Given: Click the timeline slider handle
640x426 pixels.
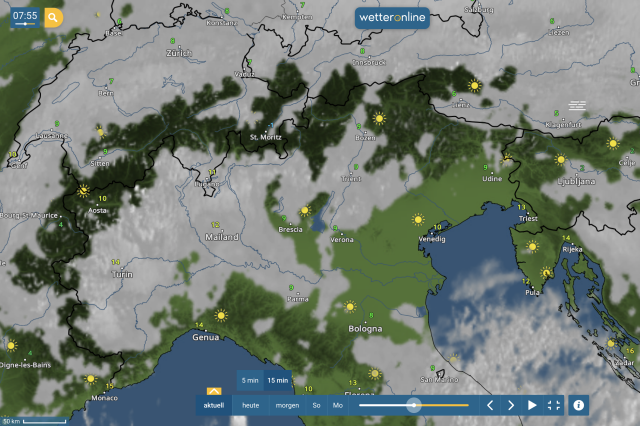Looking at the screenshot, I should pyautogui.click(x=413, y=405).
